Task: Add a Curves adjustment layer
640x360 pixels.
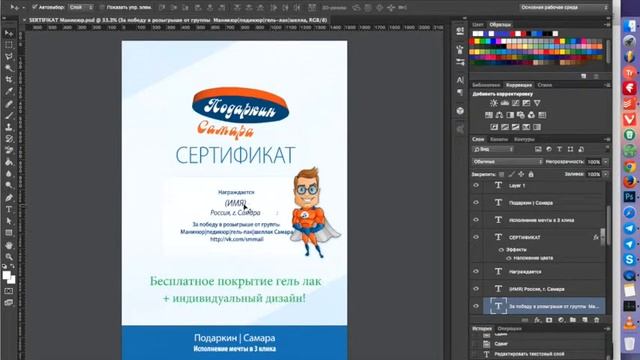Action: pos(516,103)
